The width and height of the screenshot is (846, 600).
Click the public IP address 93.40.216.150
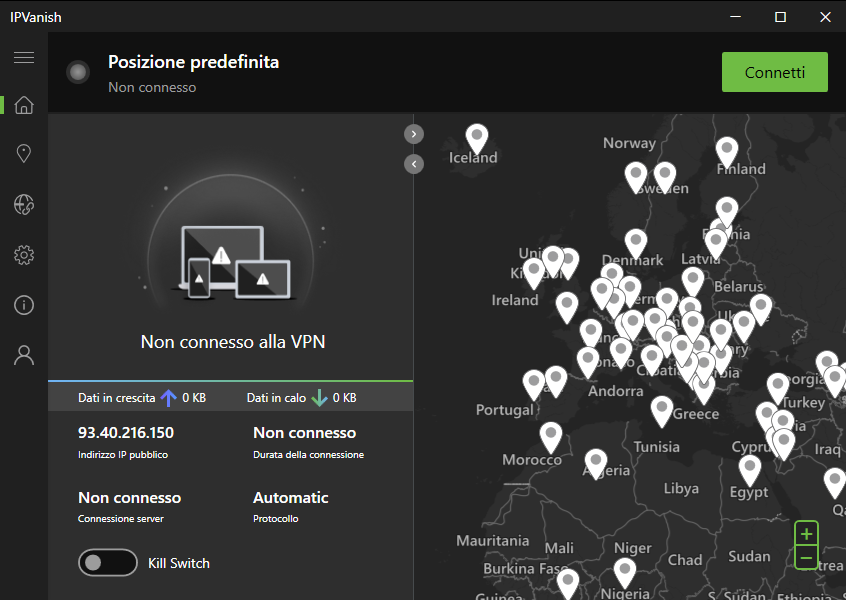(126, 433)
